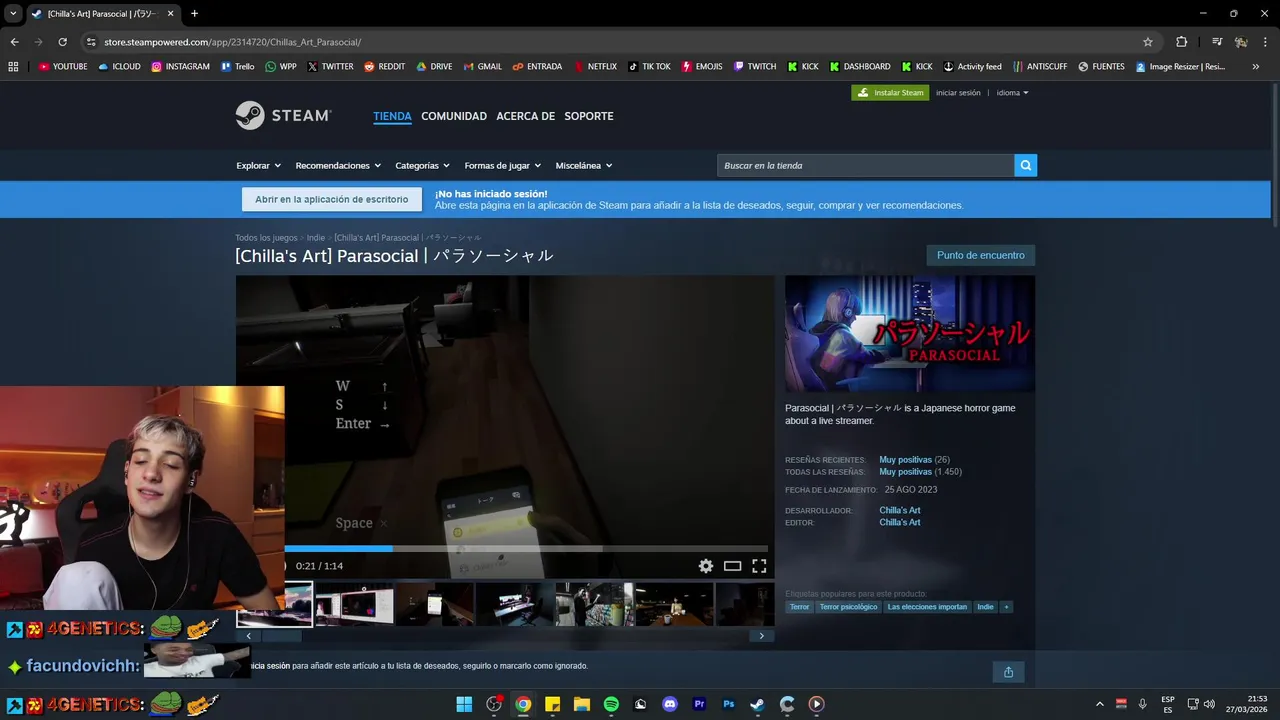Expand the Recomendaciones dropdown
The image size is (1280, 720).
click(338, 166)
